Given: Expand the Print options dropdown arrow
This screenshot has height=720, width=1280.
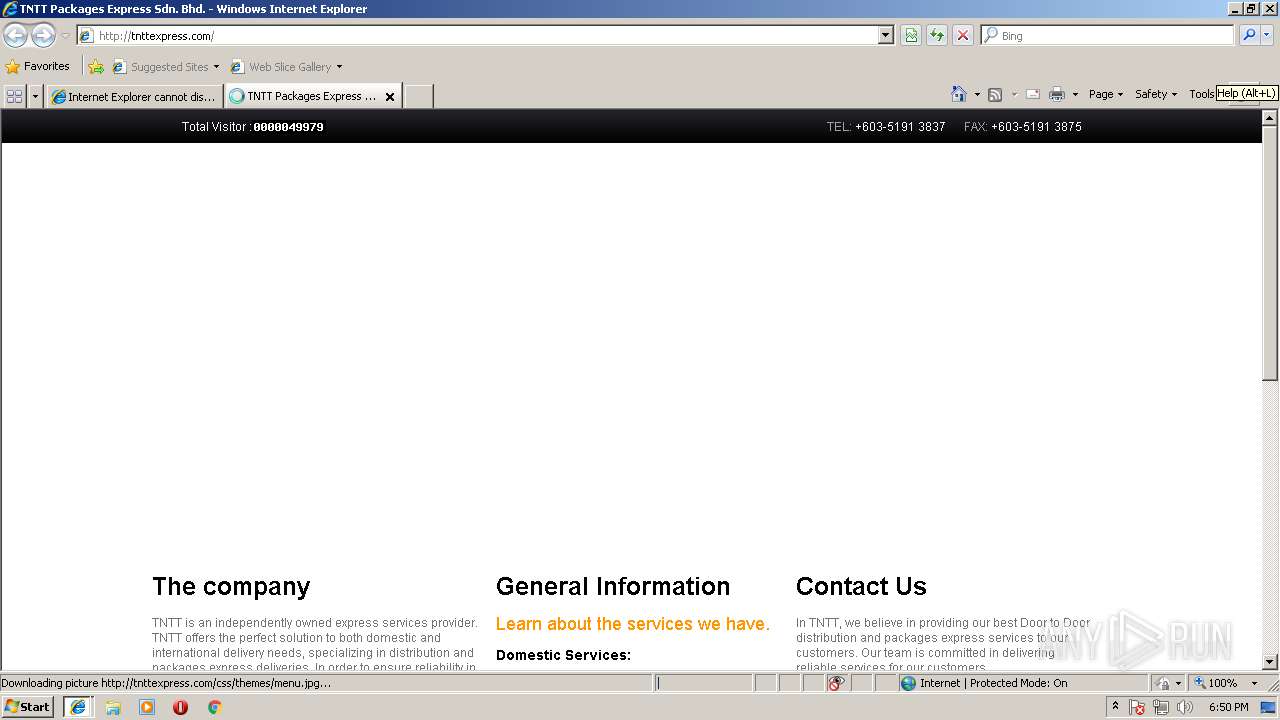Looking at the screenshot, I should point(1075,95).
